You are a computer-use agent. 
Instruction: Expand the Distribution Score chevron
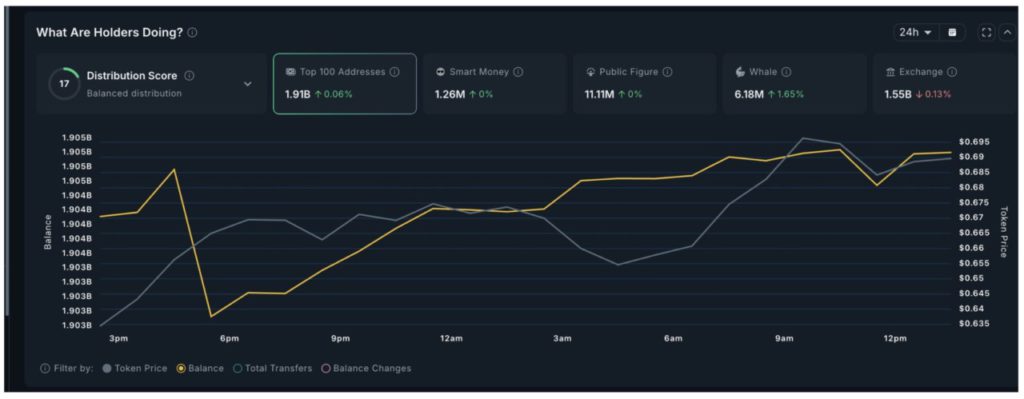tap(248, 84)
